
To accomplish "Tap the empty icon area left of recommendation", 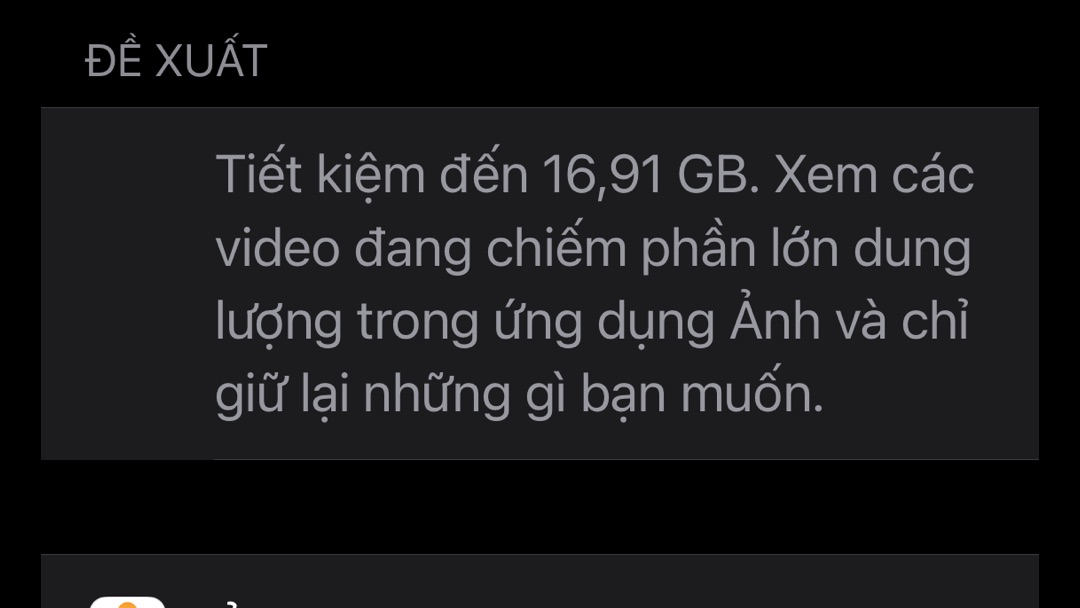I will (127, 283).
